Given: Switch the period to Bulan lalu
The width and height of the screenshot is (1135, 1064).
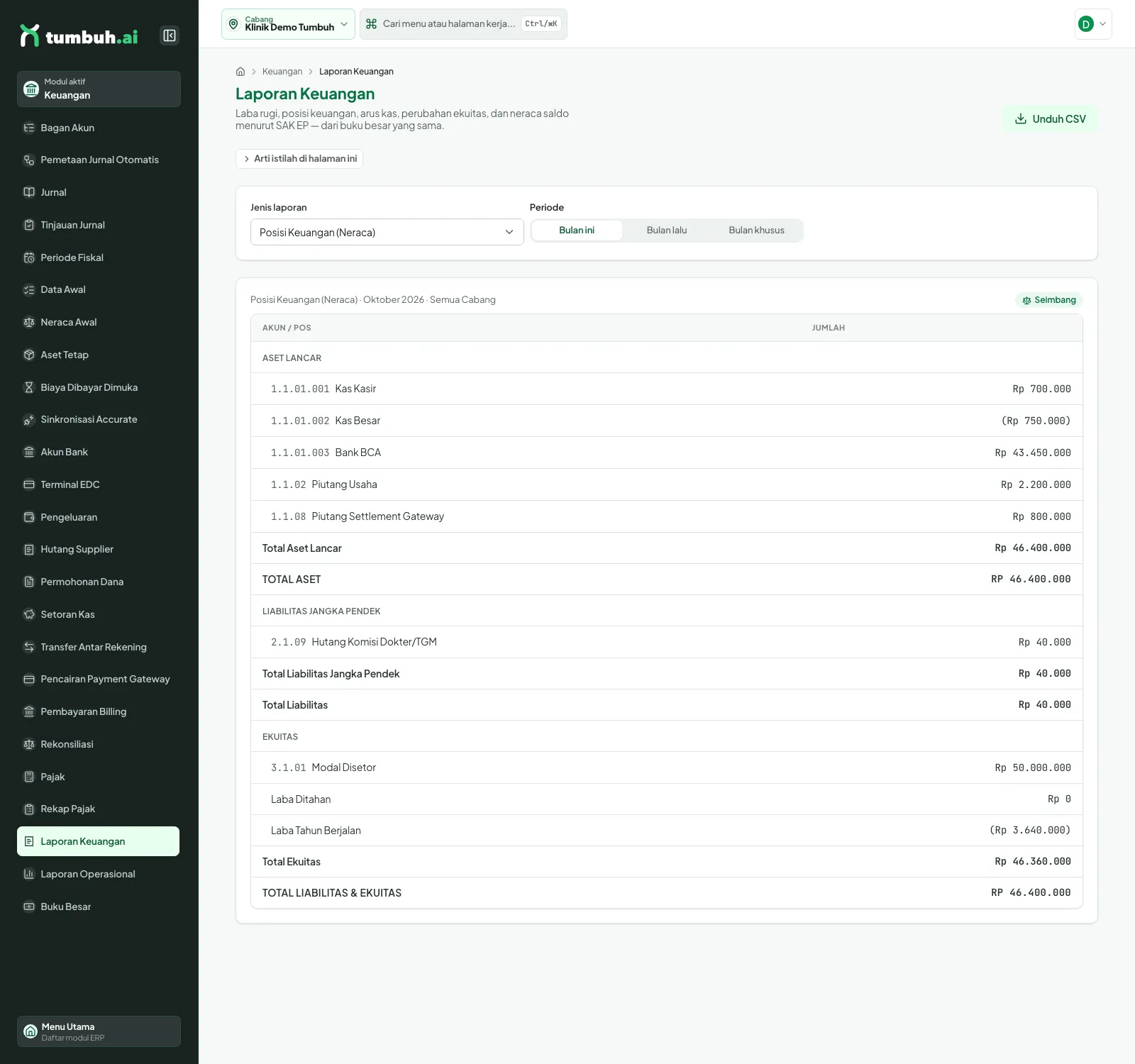Looking at the screenshot, I should pyautogui.click(x=667, y=231).
